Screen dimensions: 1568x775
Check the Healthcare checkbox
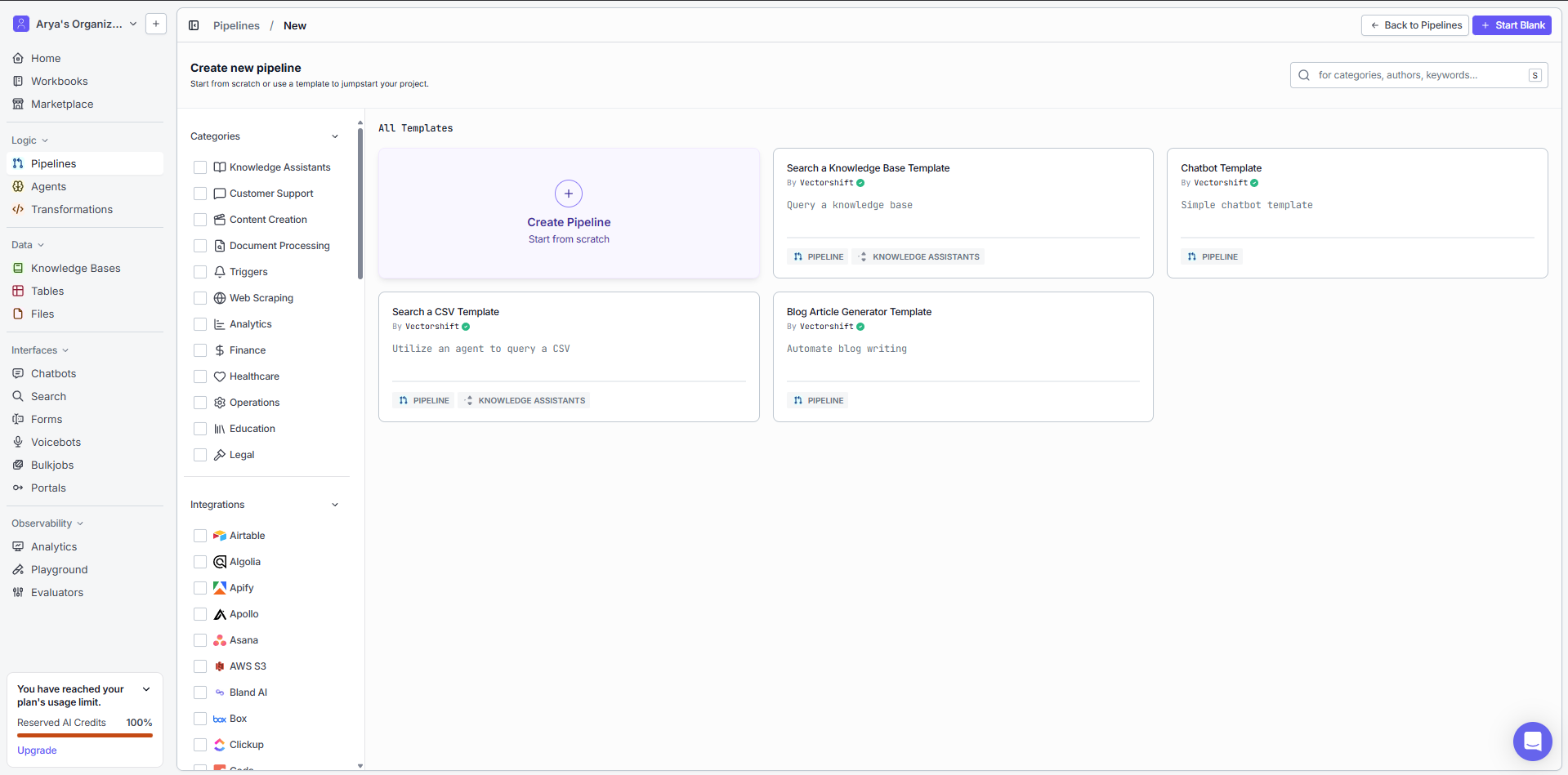[200, 376]
